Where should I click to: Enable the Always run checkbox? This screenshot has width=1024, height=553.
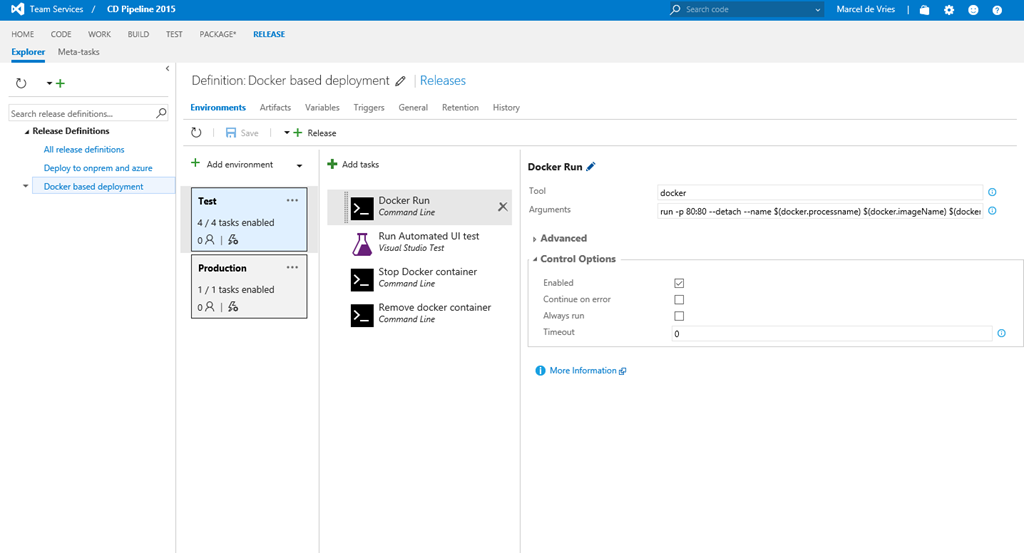tap(679, 316)
